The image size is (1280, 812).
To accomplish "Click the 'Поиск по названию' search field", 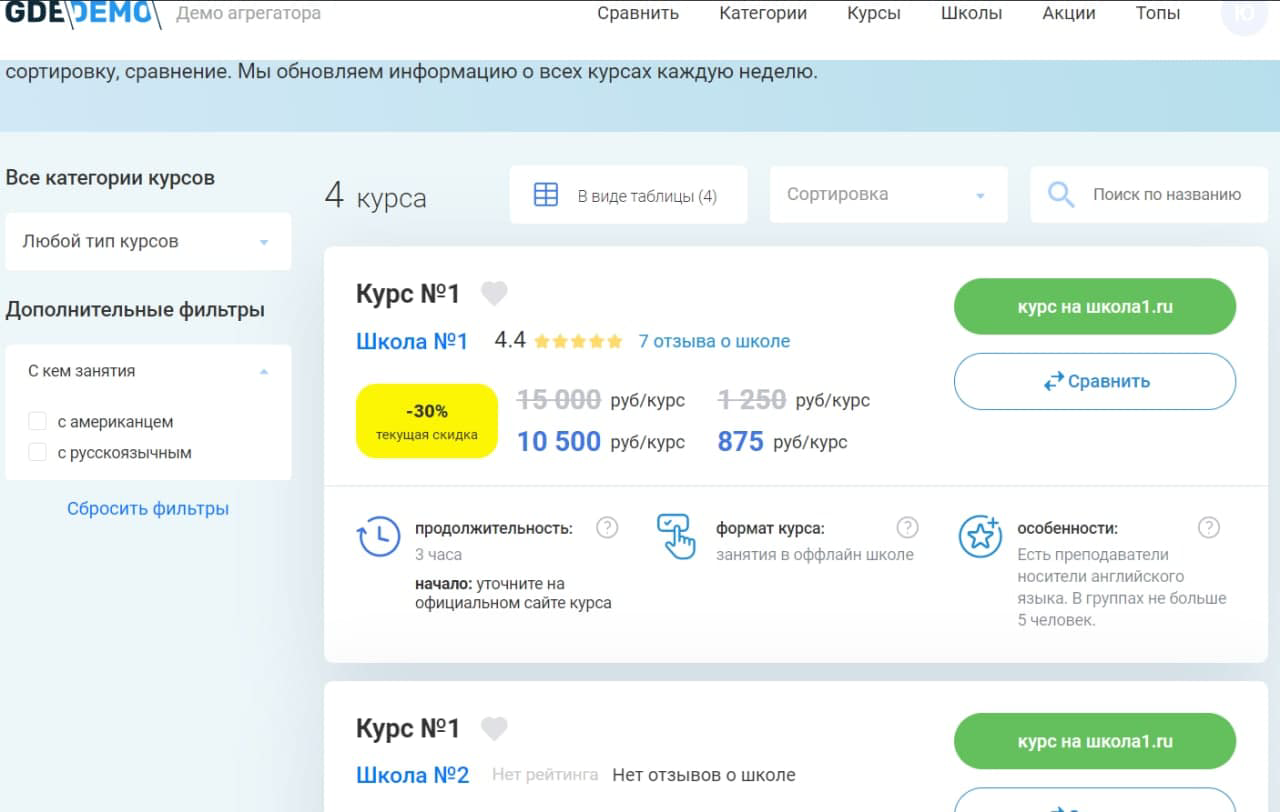I will pyautogui.click(x=1150, y=194).
